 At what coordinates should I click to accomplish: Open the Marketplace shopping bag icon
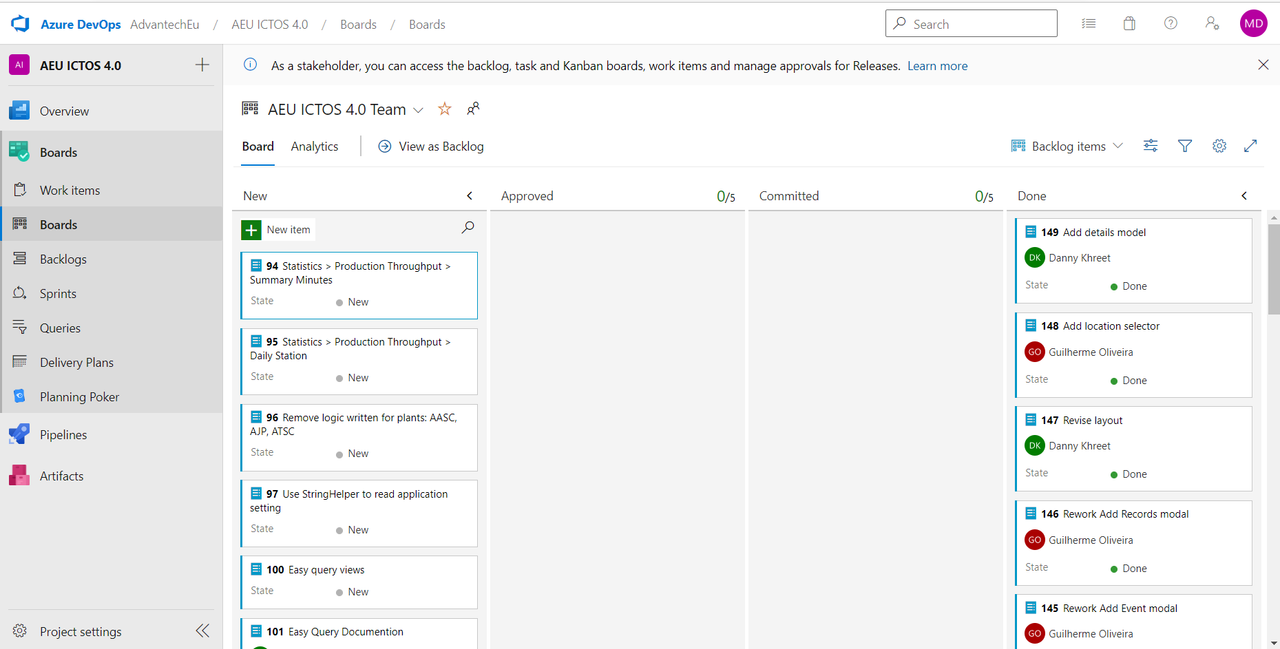pos(1129,24)
